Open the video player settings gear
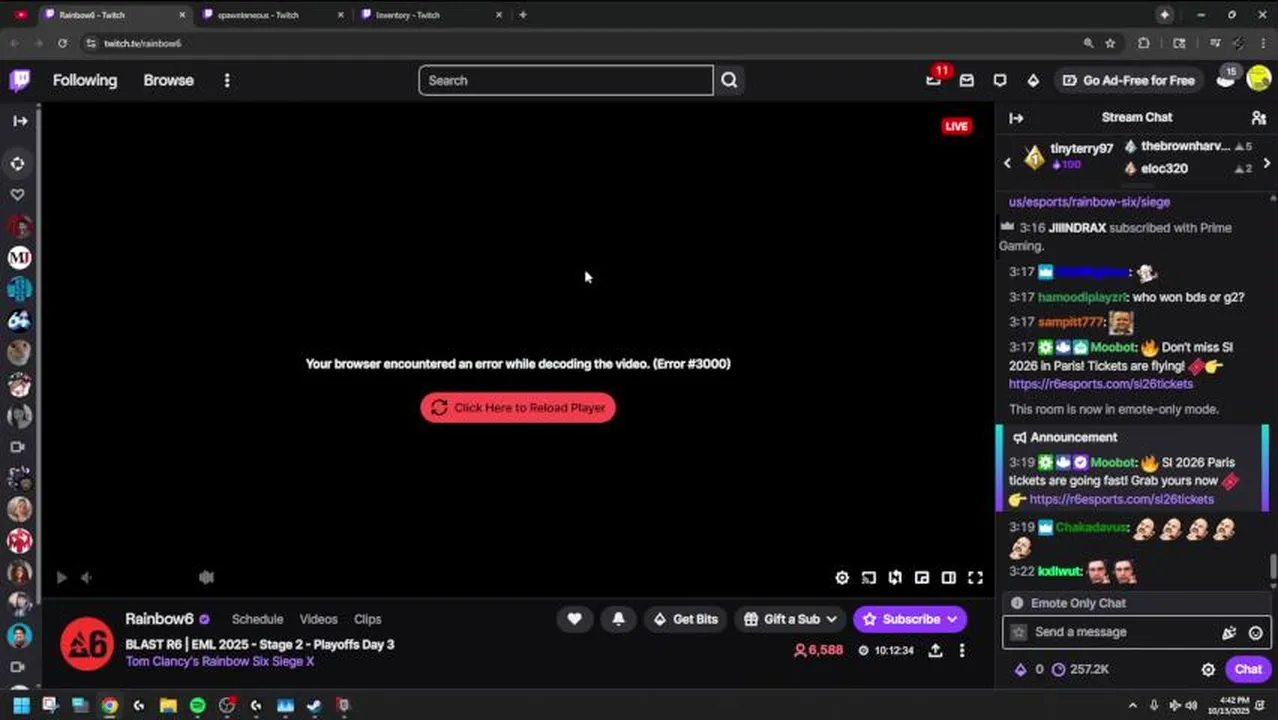Screen dimensions: 1278x720 pos(842,577)
